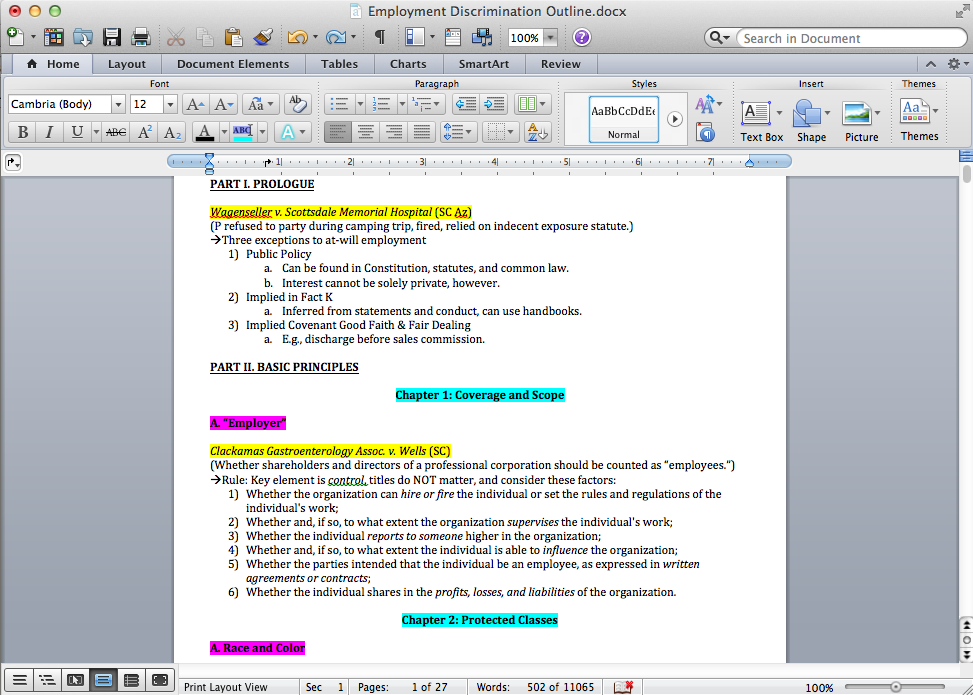
Task: Click the Clear Formatting icon
Action: pos(296,104)
